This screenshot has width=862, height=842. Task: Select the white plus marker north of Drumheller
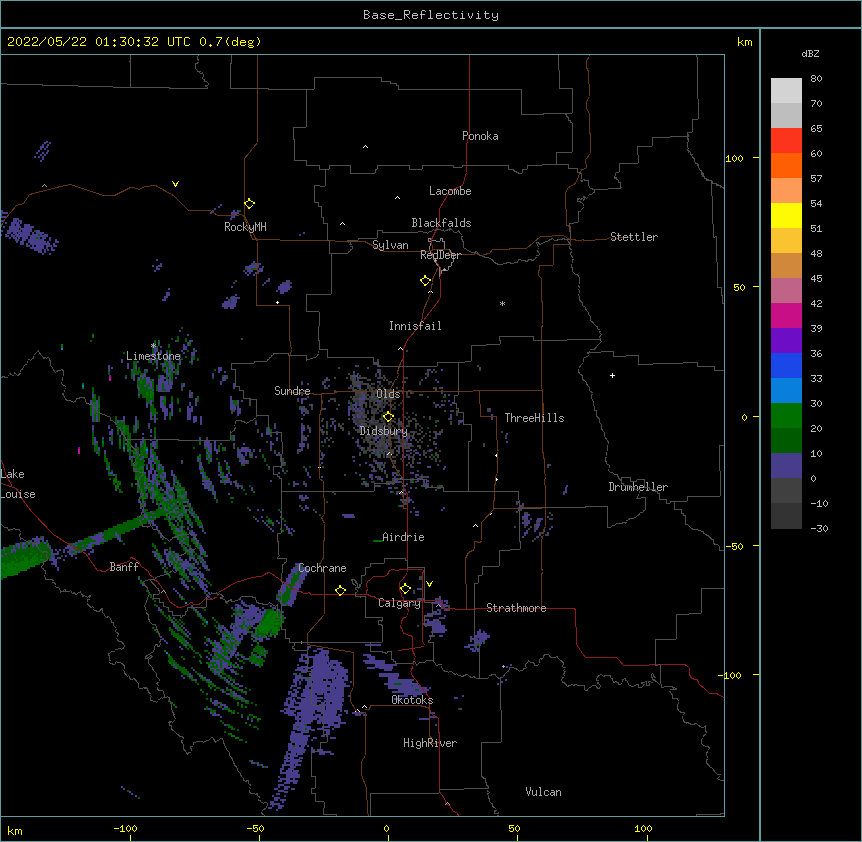612,375
